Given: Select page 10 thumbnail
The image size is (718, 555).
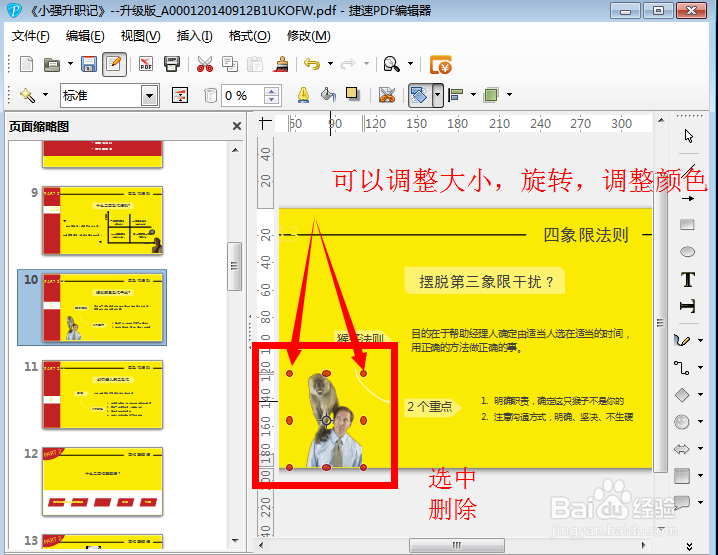Looking at the screenshot, I should (103, 307).
